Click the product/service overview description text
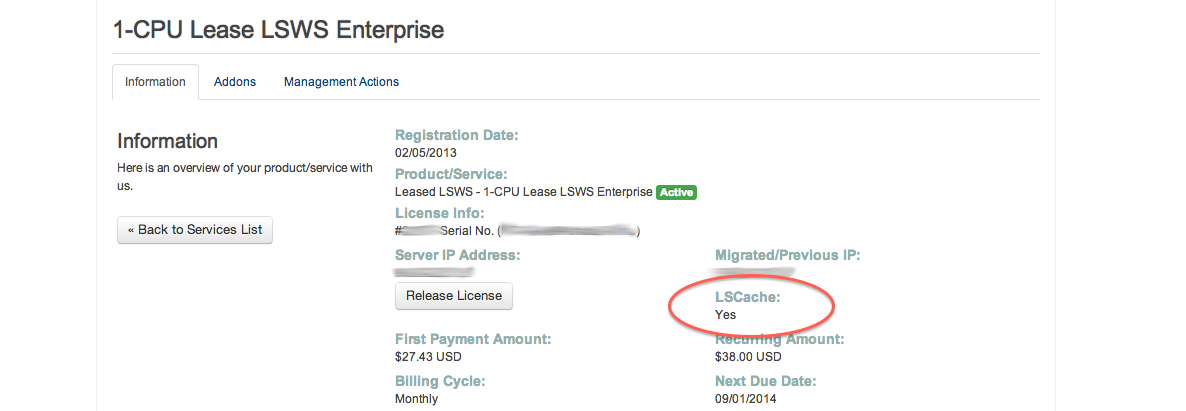The width and height of the screenshot is (1186, 411). tap(245, 176)
